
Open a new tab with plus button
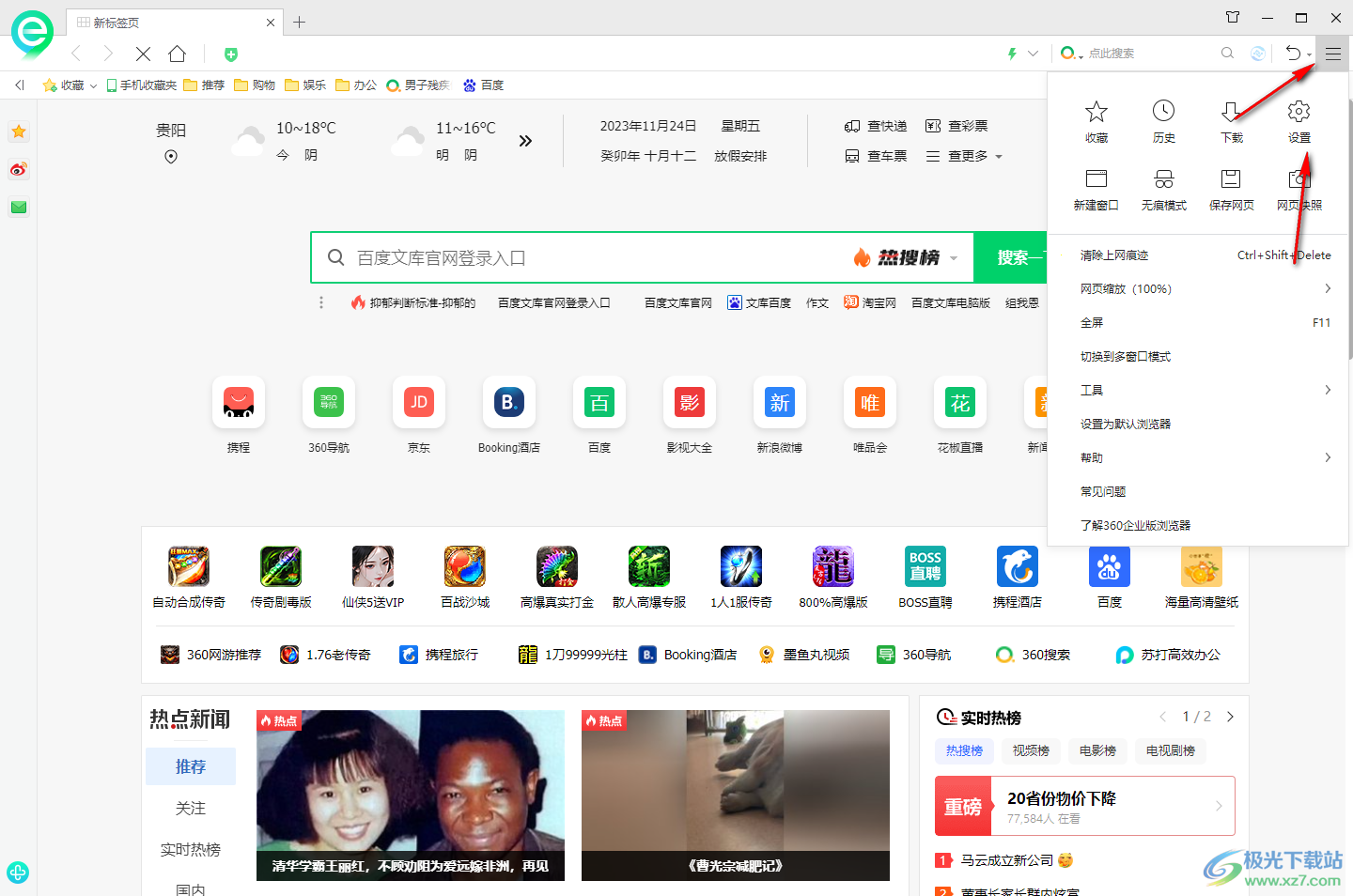click(299, 22)
